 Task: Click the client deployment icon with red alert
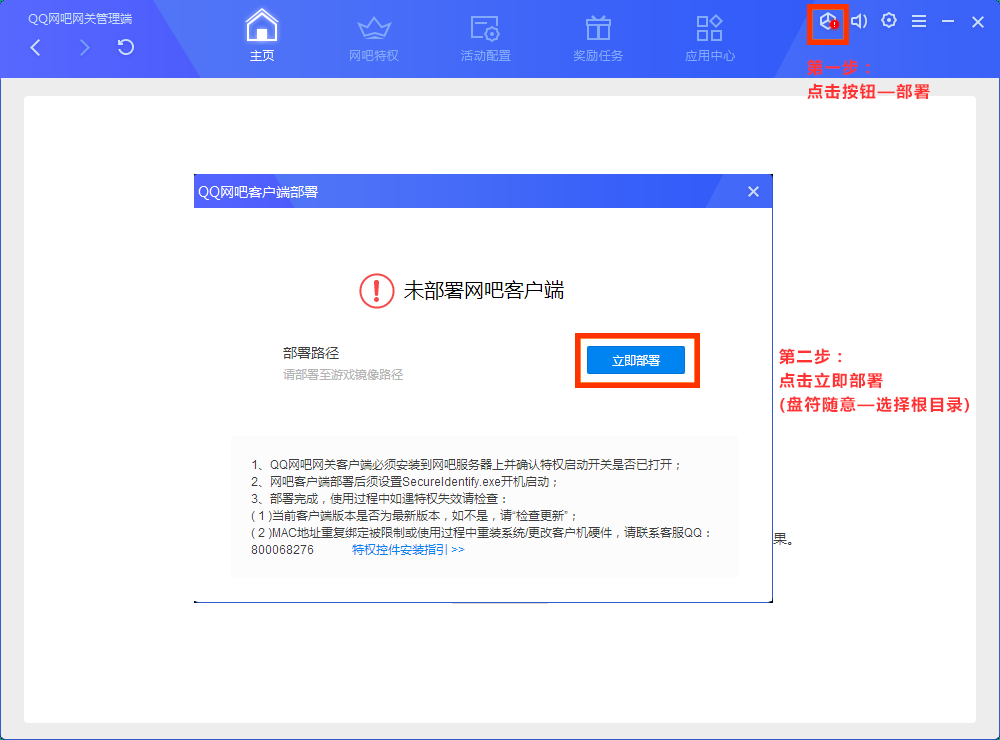pyautogui.click(x=828, y=22)
